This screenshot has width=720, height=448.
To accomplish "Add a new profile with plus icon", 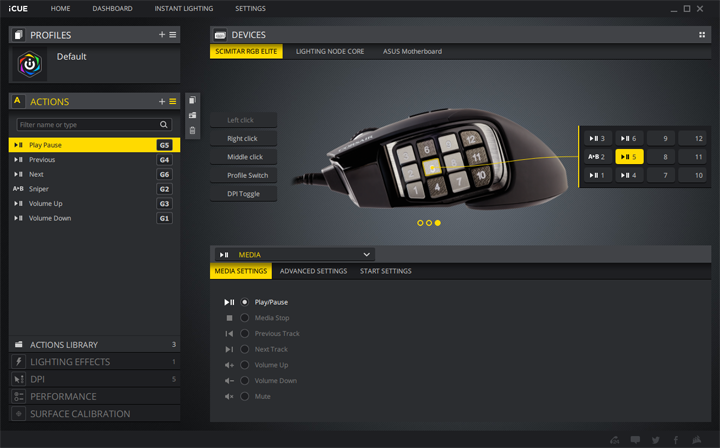I will tap(162, 35).
